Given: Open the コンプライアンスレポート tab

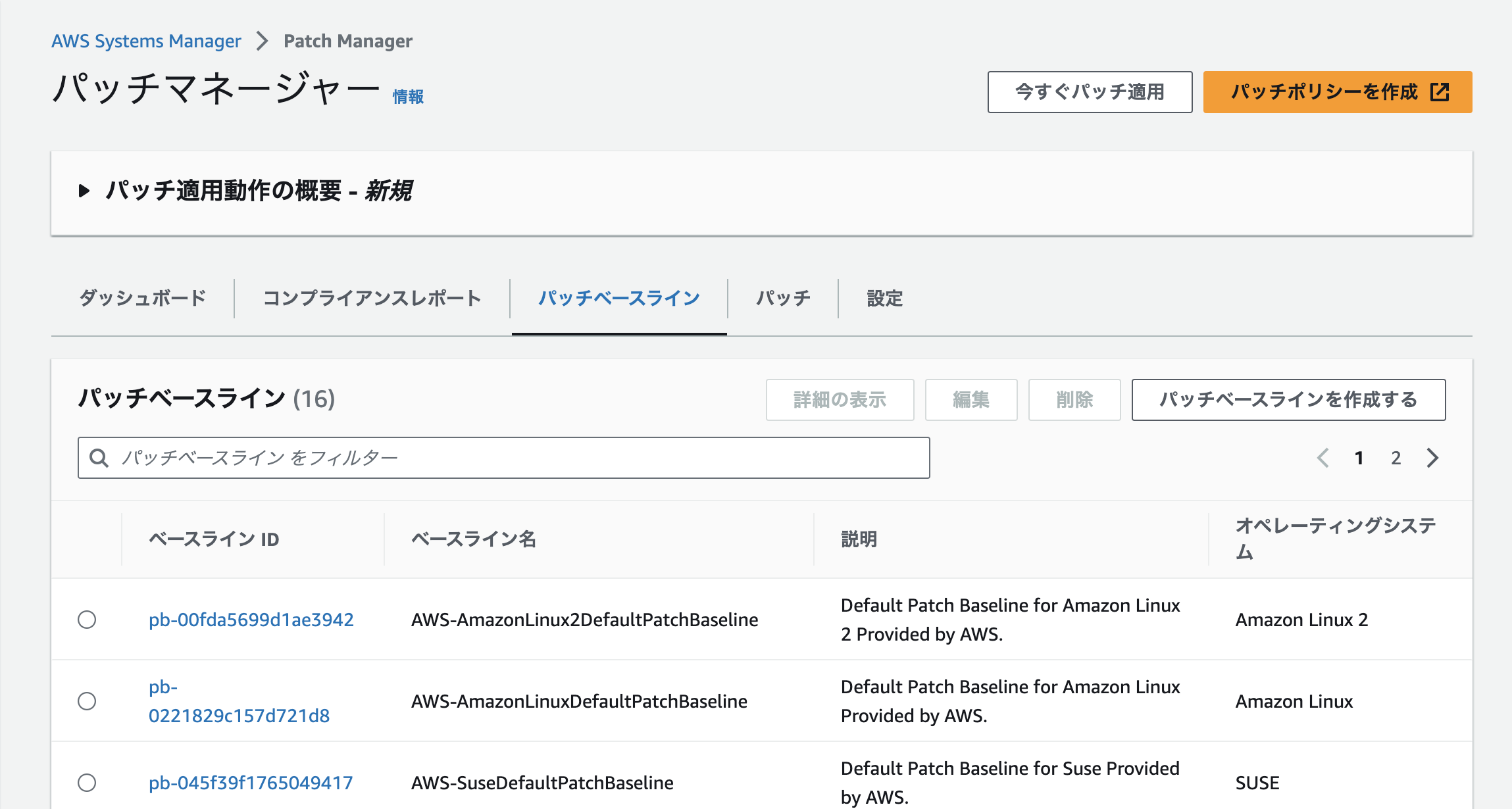Looking at the screenshot, I should tap(372, 298).
